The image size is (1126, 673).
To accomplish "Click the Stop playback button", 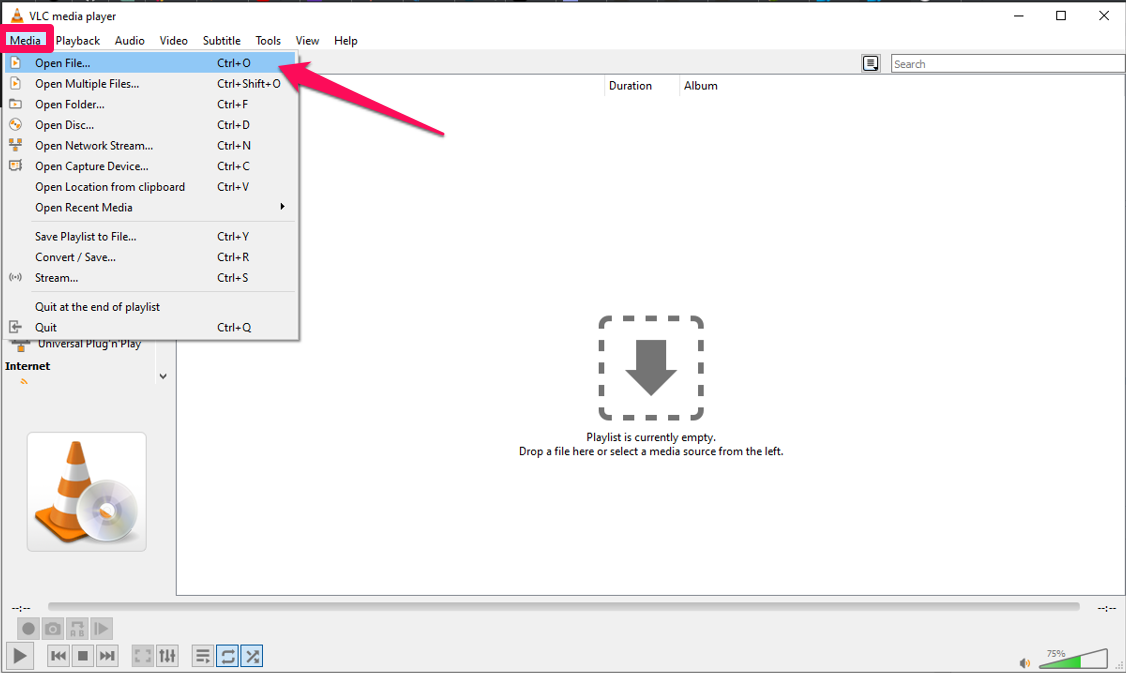I will point(83,656).
